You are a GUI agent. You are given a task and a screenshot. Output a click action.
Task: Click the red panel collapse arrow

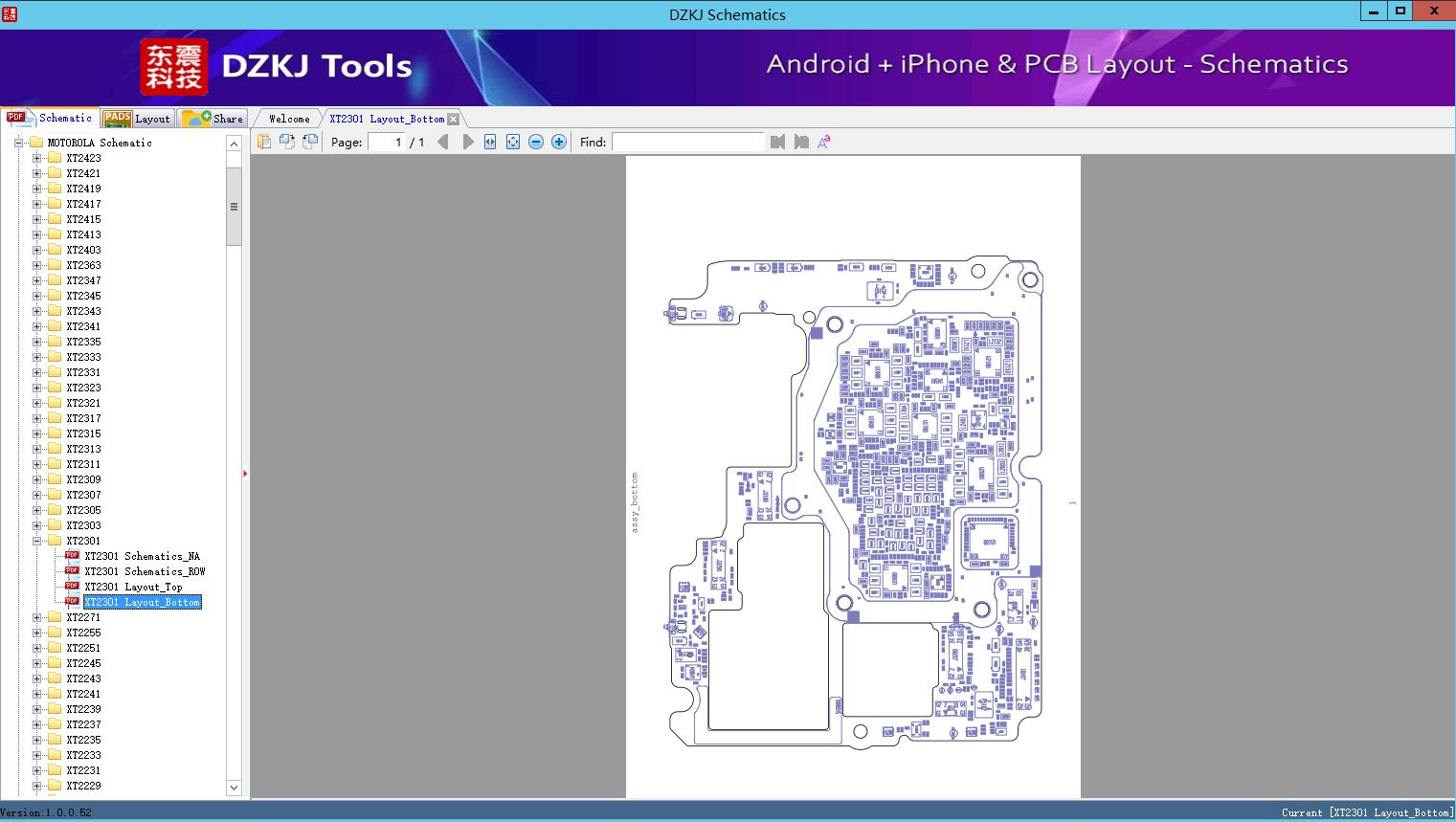pos(245,474)
